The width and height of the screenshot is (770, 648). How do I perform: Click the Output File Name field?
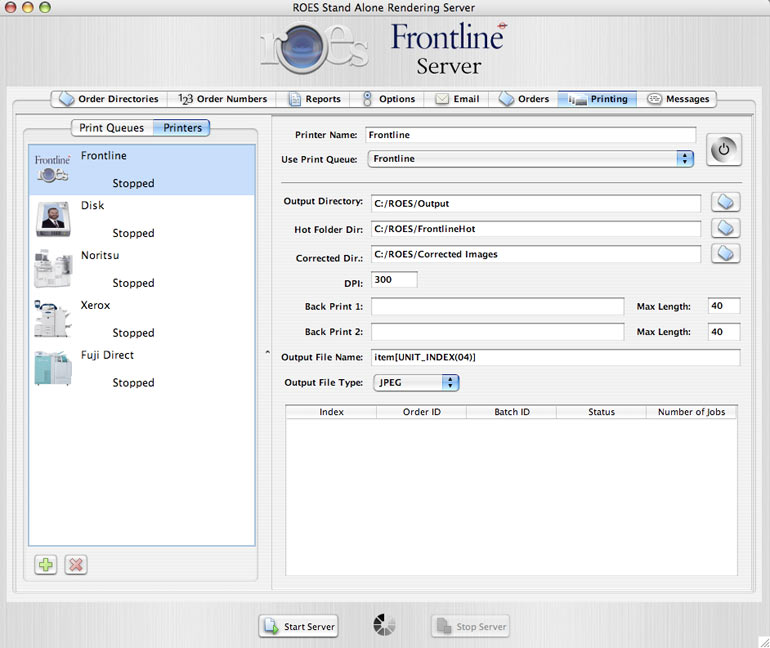click(x=555, y=357)
